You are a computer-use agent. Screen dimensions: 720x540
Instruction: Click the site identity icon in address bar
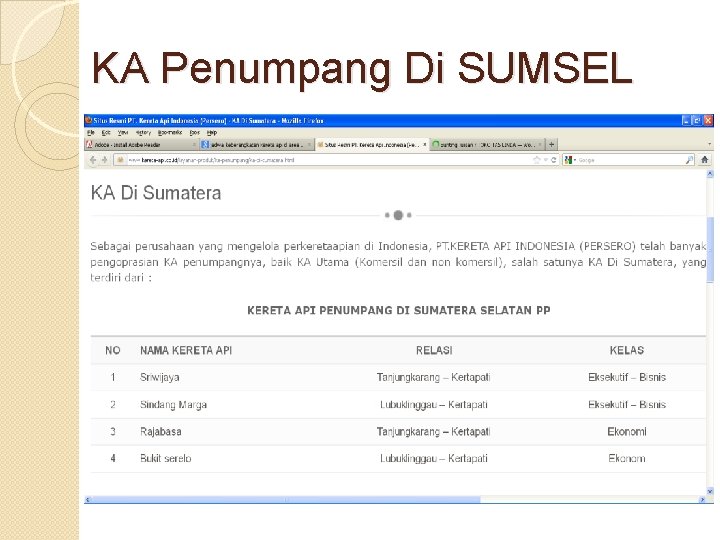click(120, 160)
